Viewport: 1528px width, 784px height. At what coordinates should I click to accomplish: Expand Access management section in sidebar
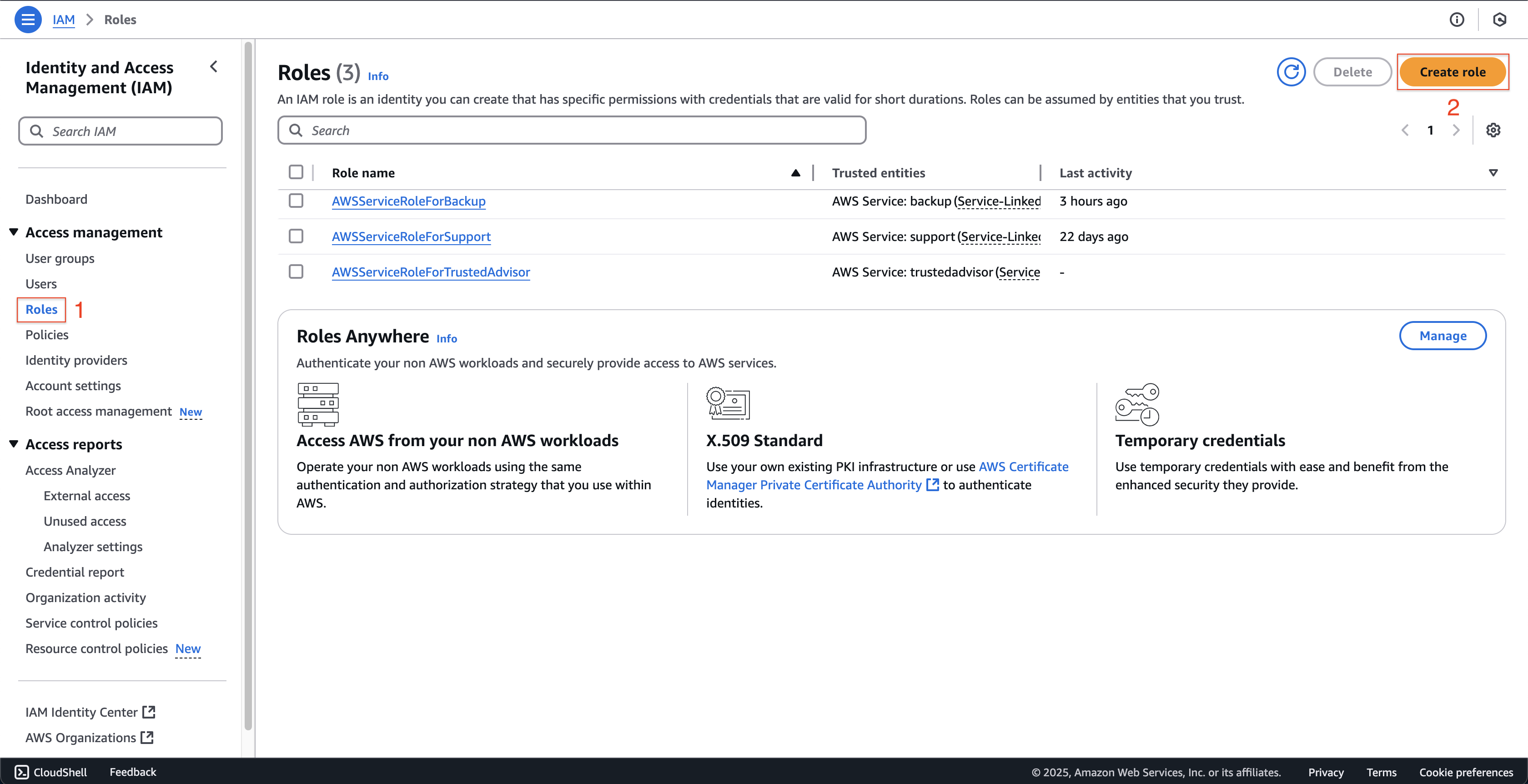[13, 231]
